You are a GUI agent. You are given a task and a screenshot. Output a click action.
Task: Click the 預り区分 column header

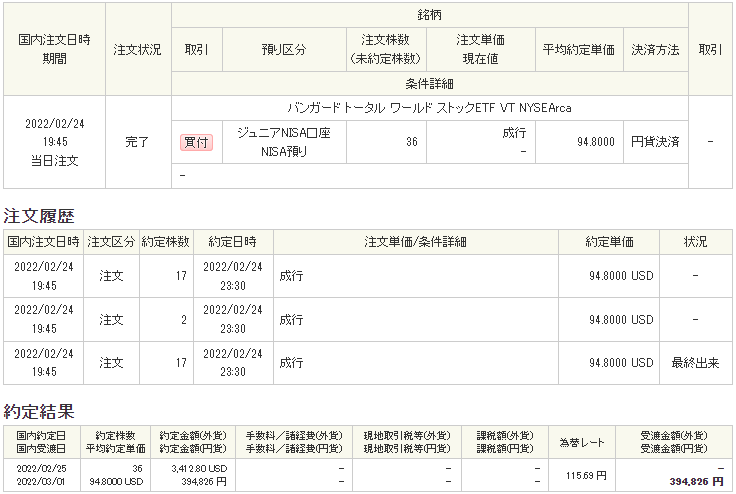[284, 50]
